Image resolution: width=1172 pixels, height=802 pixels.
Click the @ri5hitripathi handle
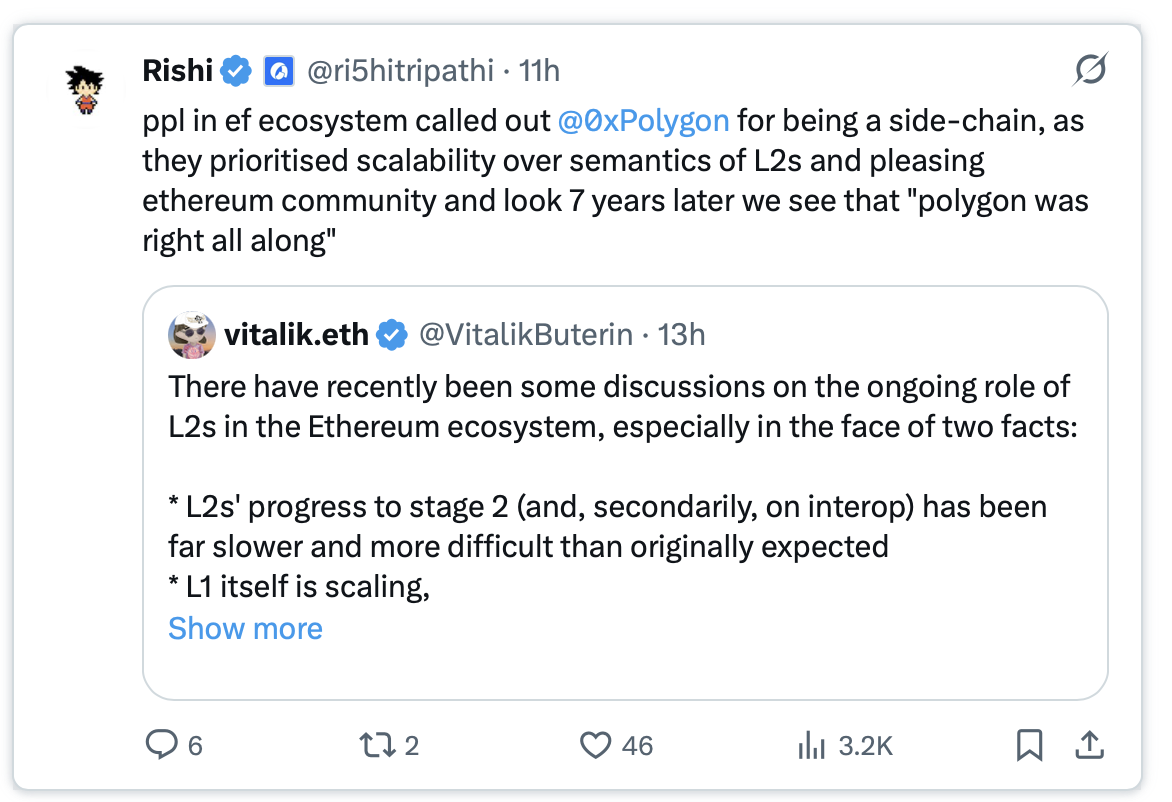[x=399, y=70]
